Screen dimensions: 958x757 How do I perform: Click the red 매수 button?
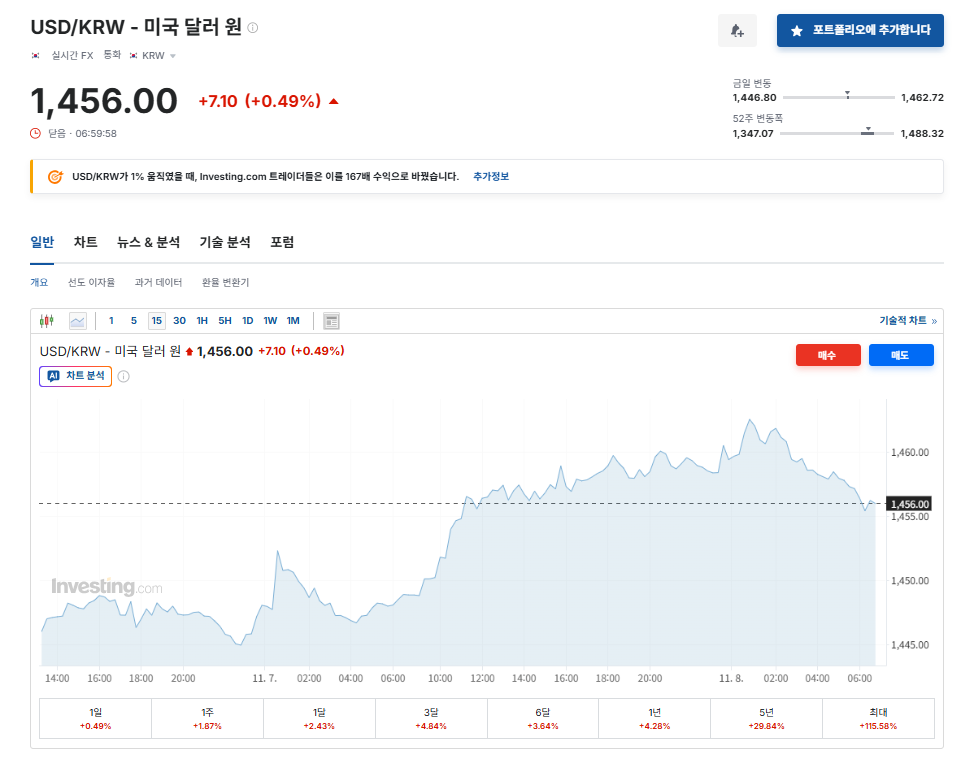[828, 354]
